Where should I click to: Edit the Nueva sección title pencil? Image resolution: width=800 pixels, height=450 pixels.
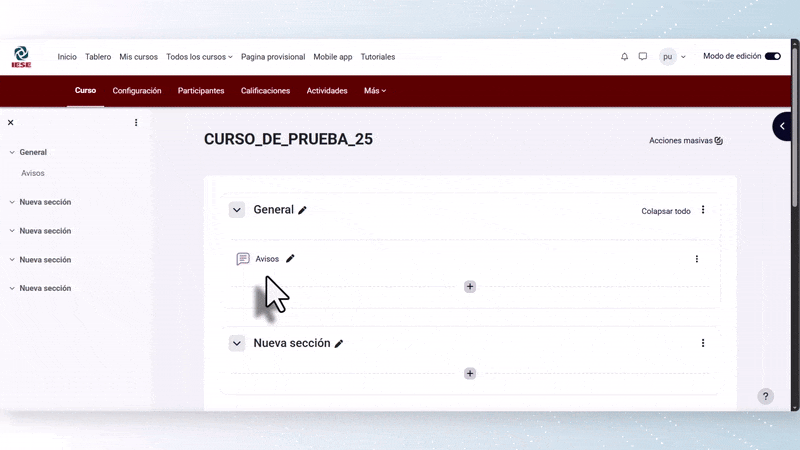(x=339, y=344)
